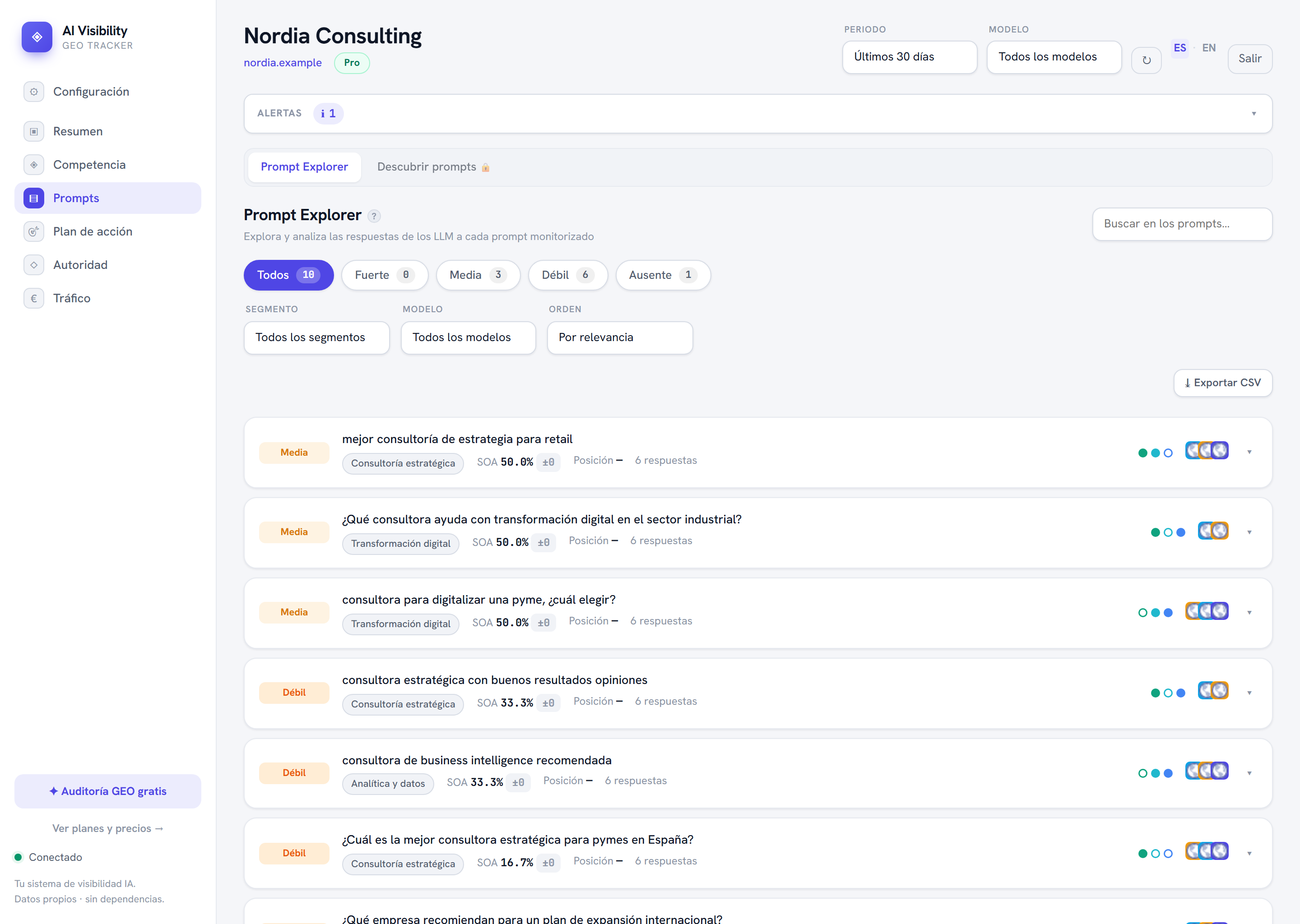Click model avatars on retail estrategia prompt
The width and height of the screenshot is (1300, 924).
(1207, 450)
